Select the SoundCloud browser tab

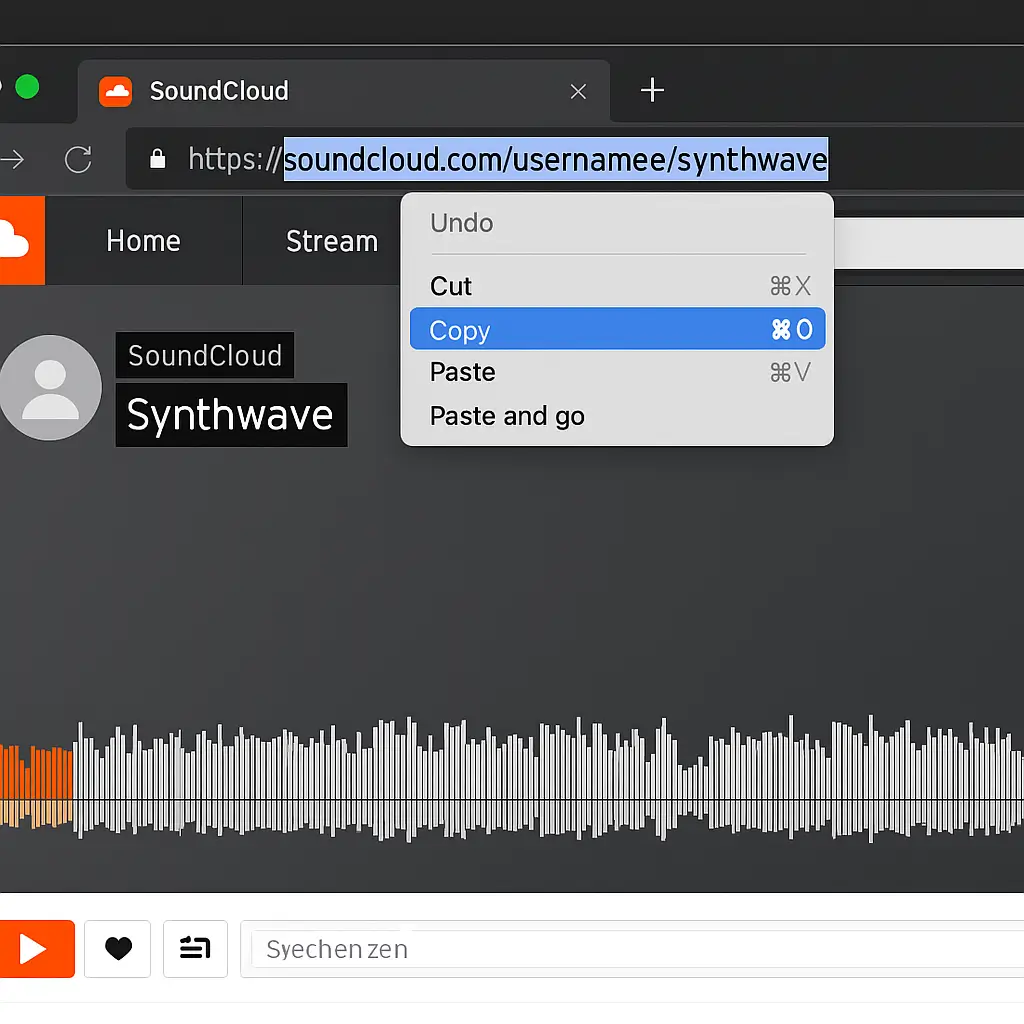pos(344,91)
